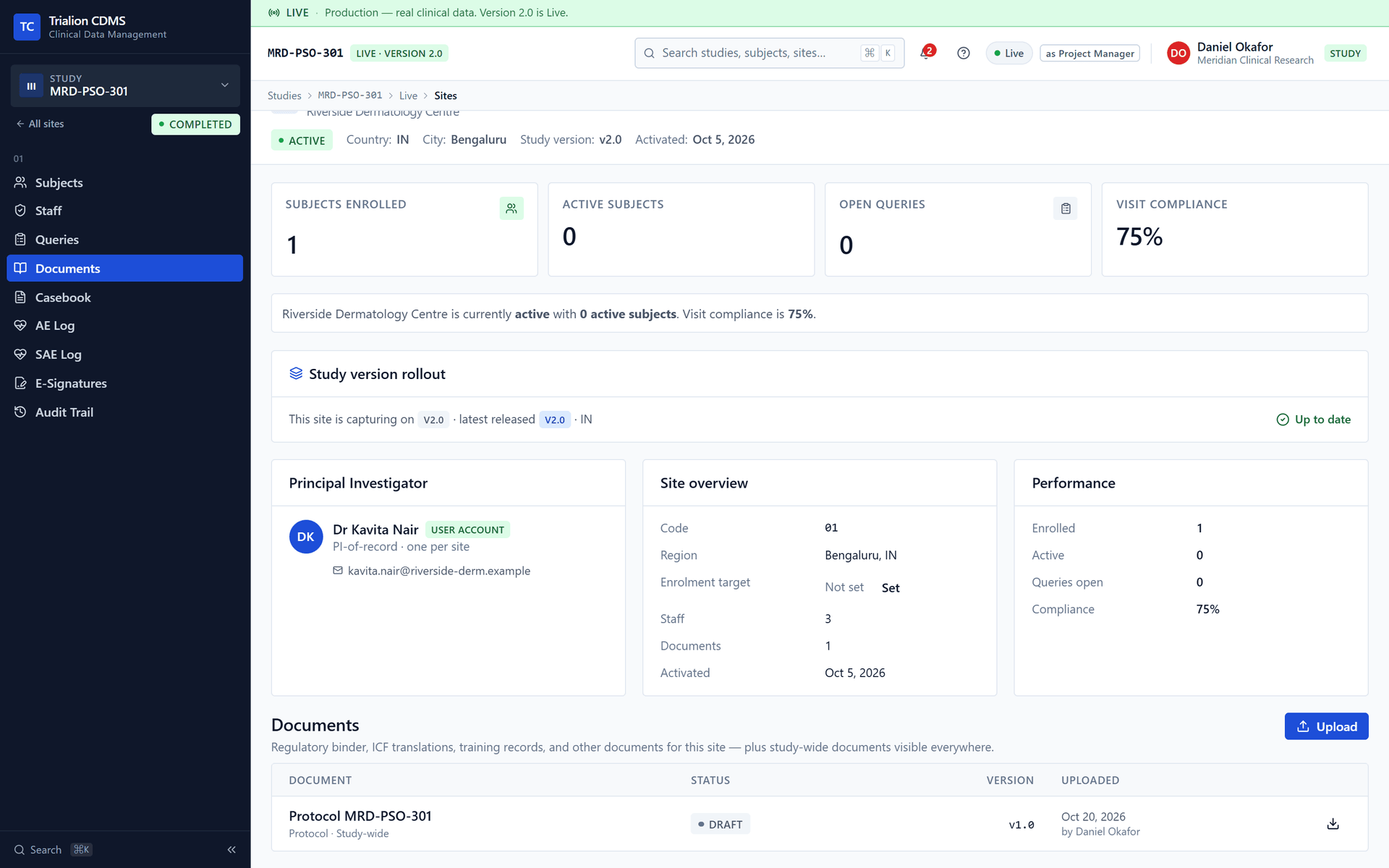The height and width of the screenshot is (868, 1389).
Task: Click the Subjects Enrolled people icon
Action: tap(511, 208)
